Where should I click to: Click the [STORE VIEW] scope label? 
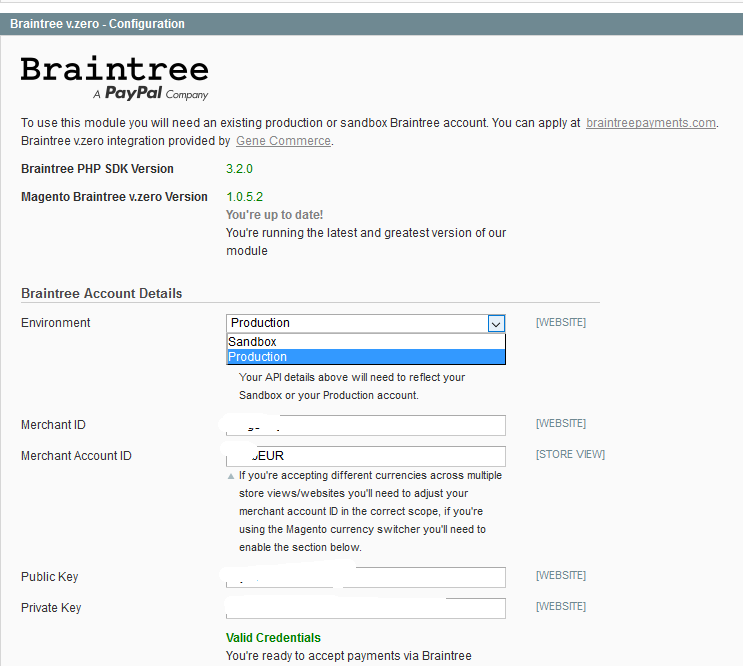(570, 455)
